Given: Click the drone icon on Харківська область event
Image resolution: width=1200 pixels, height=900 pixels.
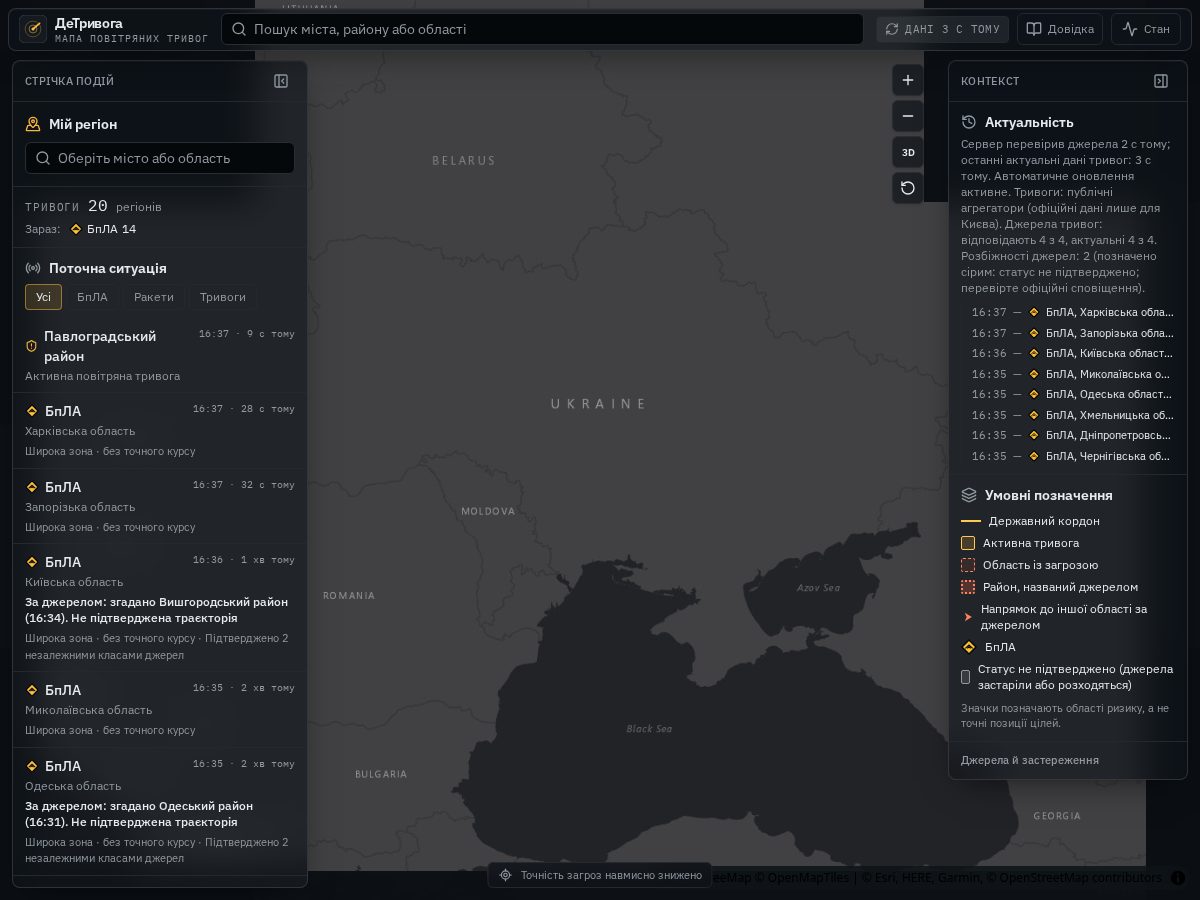Looking at the screenshot, I should tap(32, 411).
